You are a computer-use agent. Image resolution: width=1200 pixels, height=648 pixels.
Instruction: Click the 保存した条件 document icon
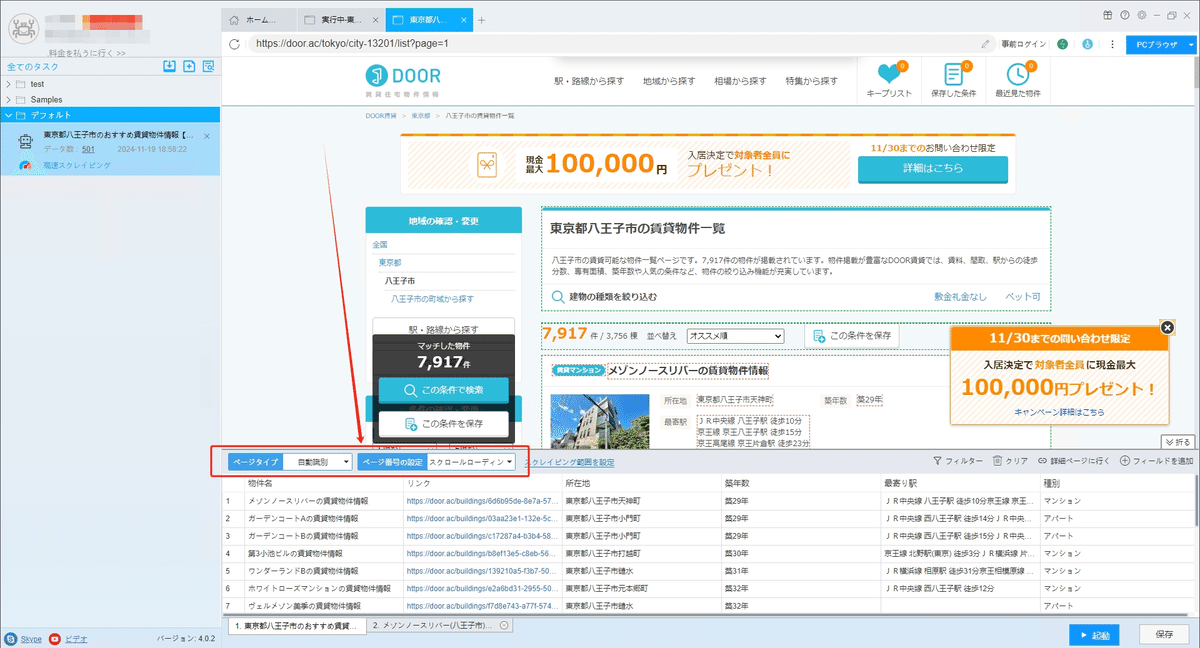coord(953,74)
